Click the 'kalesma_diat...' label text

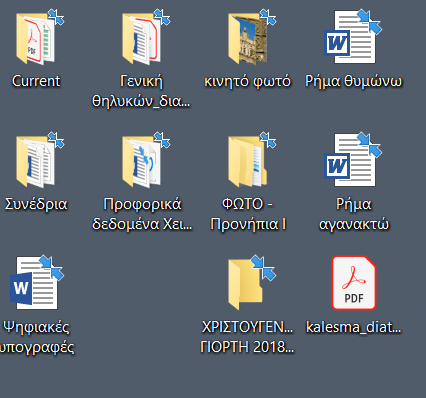[x=354, y=327]
